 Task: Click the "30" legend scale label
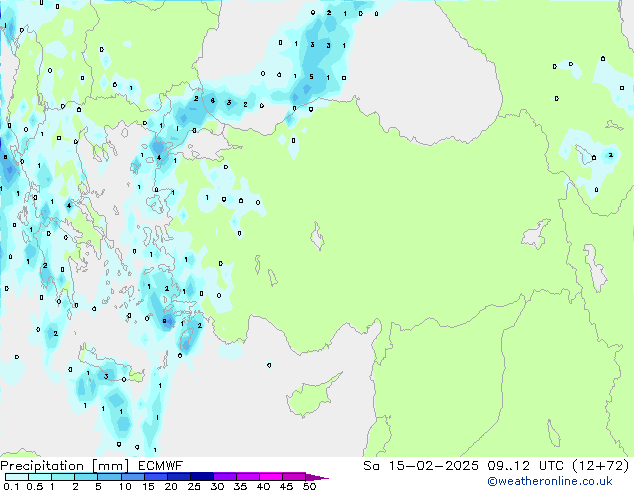coord(217,486)
